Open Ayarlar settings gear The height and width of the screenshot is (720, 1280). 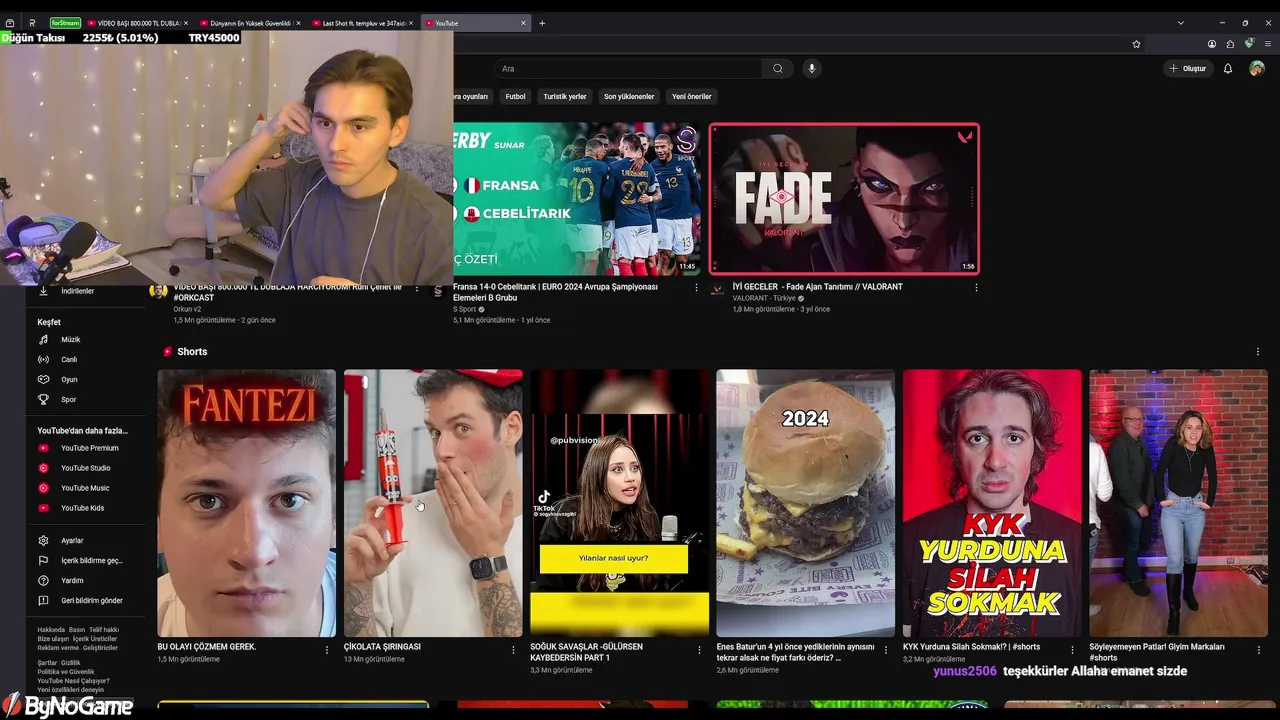click(x=43, y=541)
